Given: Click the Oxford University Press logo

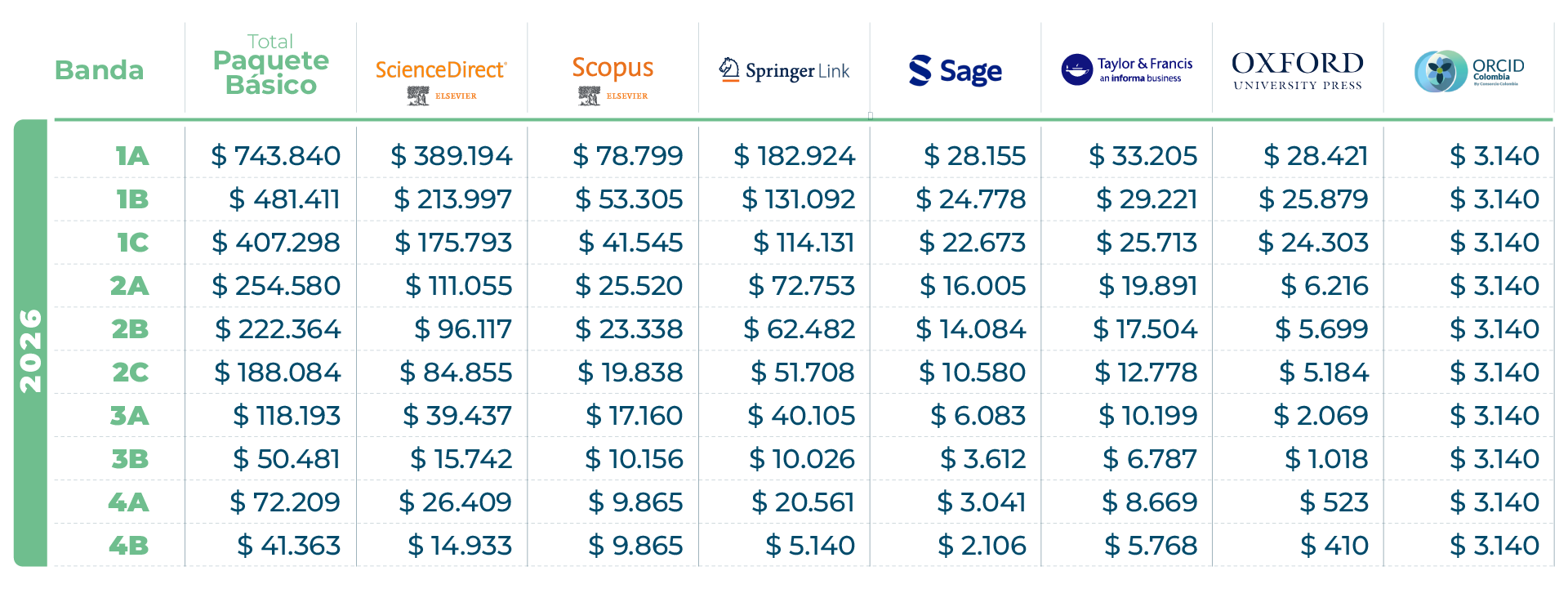Looking at the screenshot, I should click(x=1297, y=70).
